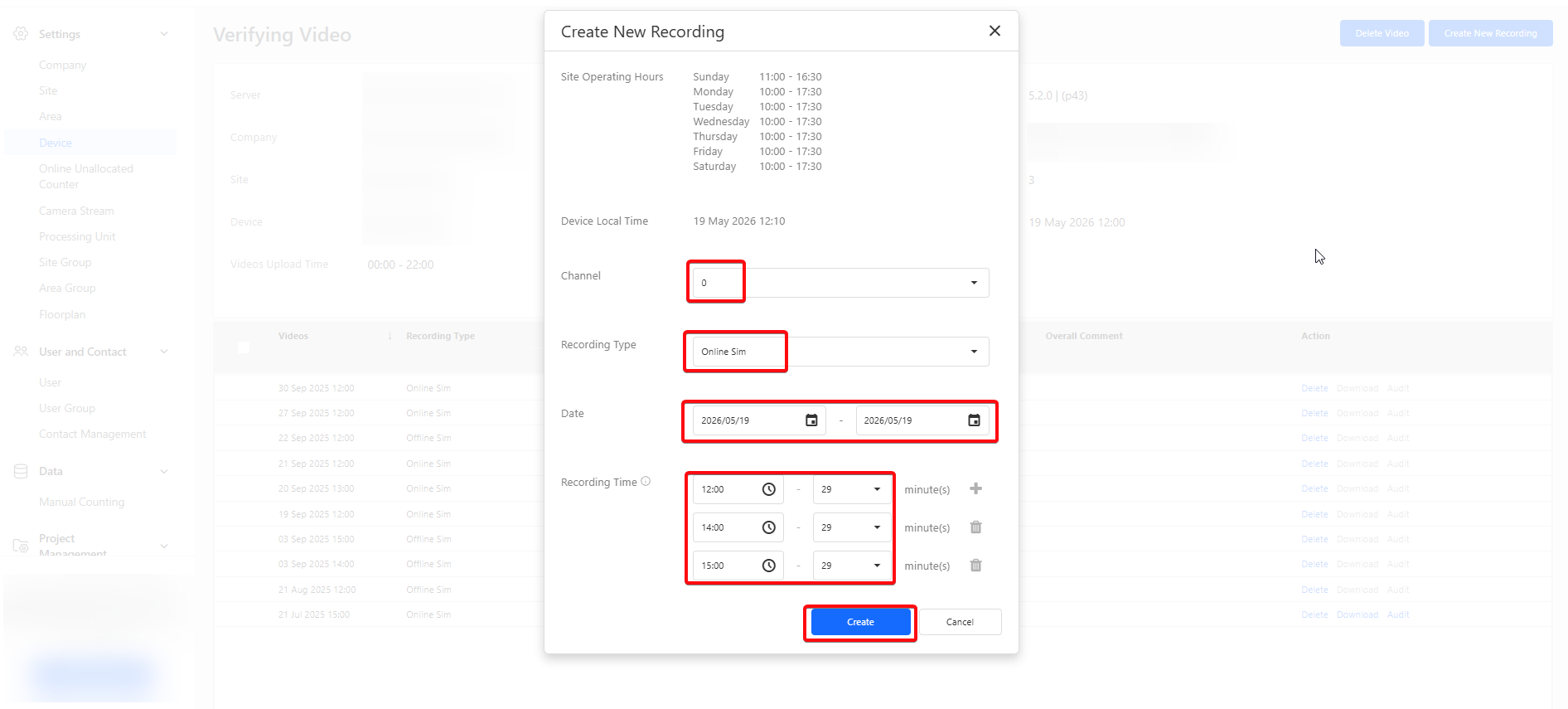Image resolution: width=1568 pixels, height=709 pixels.
Task: Open Online Unallocated Counter menu item
Action: point(85,177)
